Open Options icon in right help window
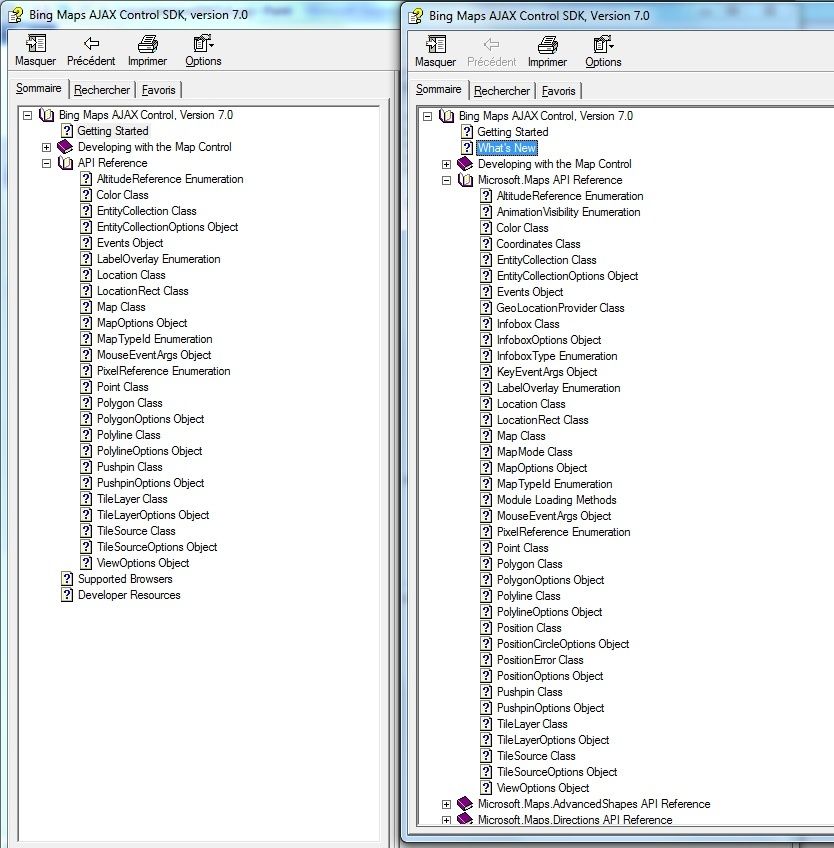This screenshot has width=834, height=848. coord(603,44)
